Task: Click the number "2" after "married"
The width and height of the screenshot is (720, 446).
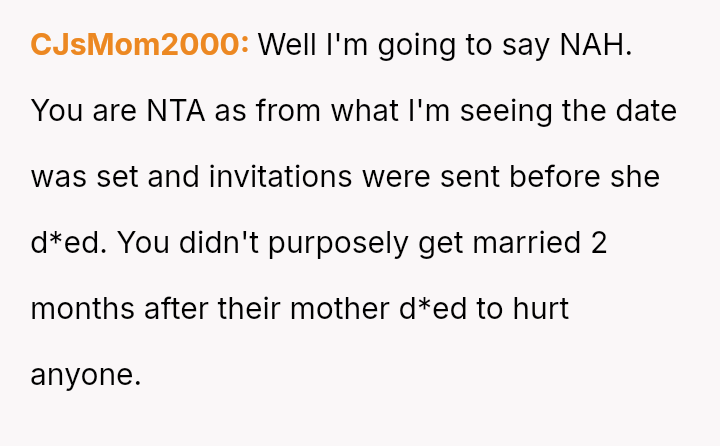Action: [598, 243]
